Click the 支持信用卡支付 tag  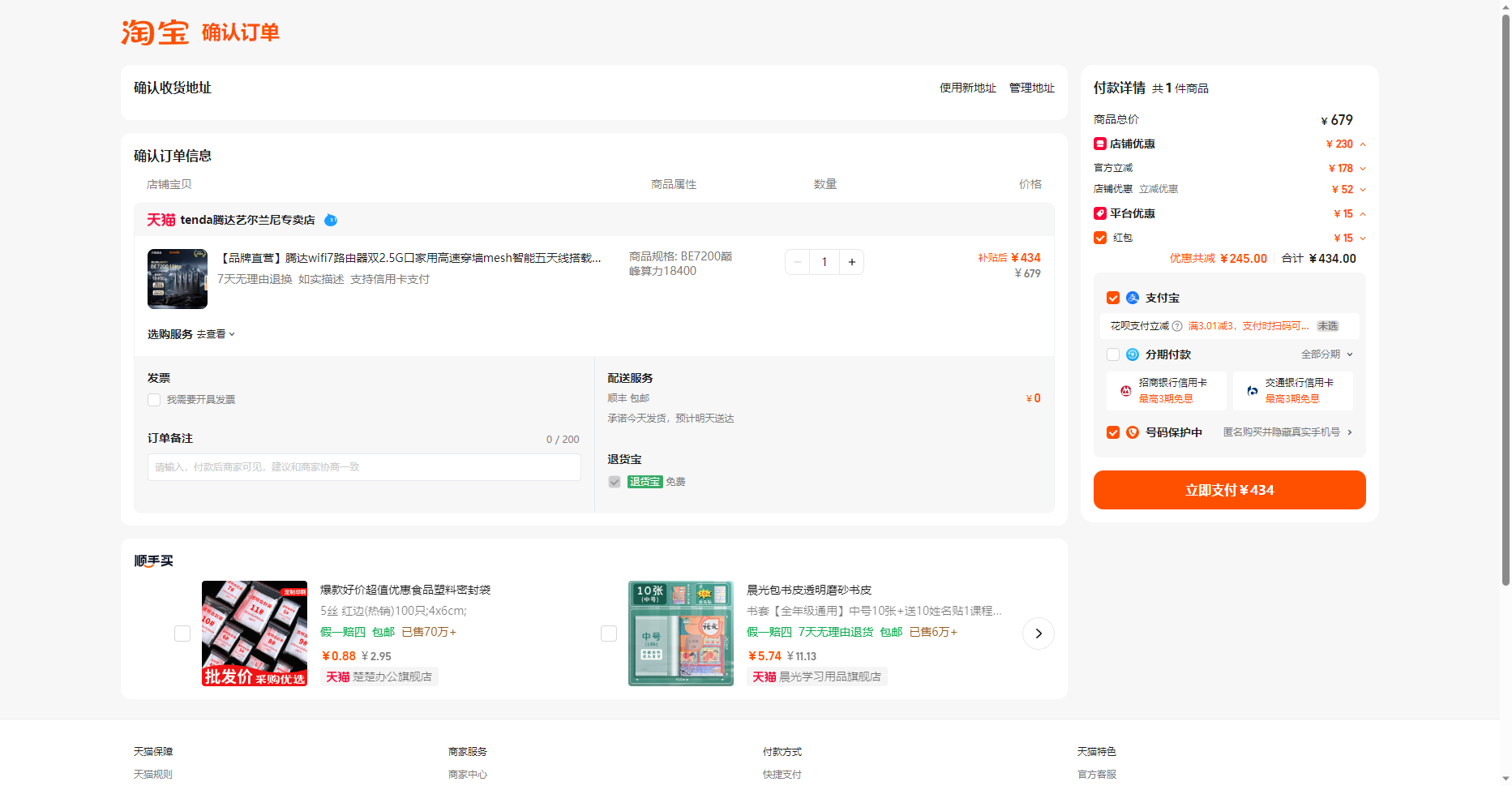point(390,279)
